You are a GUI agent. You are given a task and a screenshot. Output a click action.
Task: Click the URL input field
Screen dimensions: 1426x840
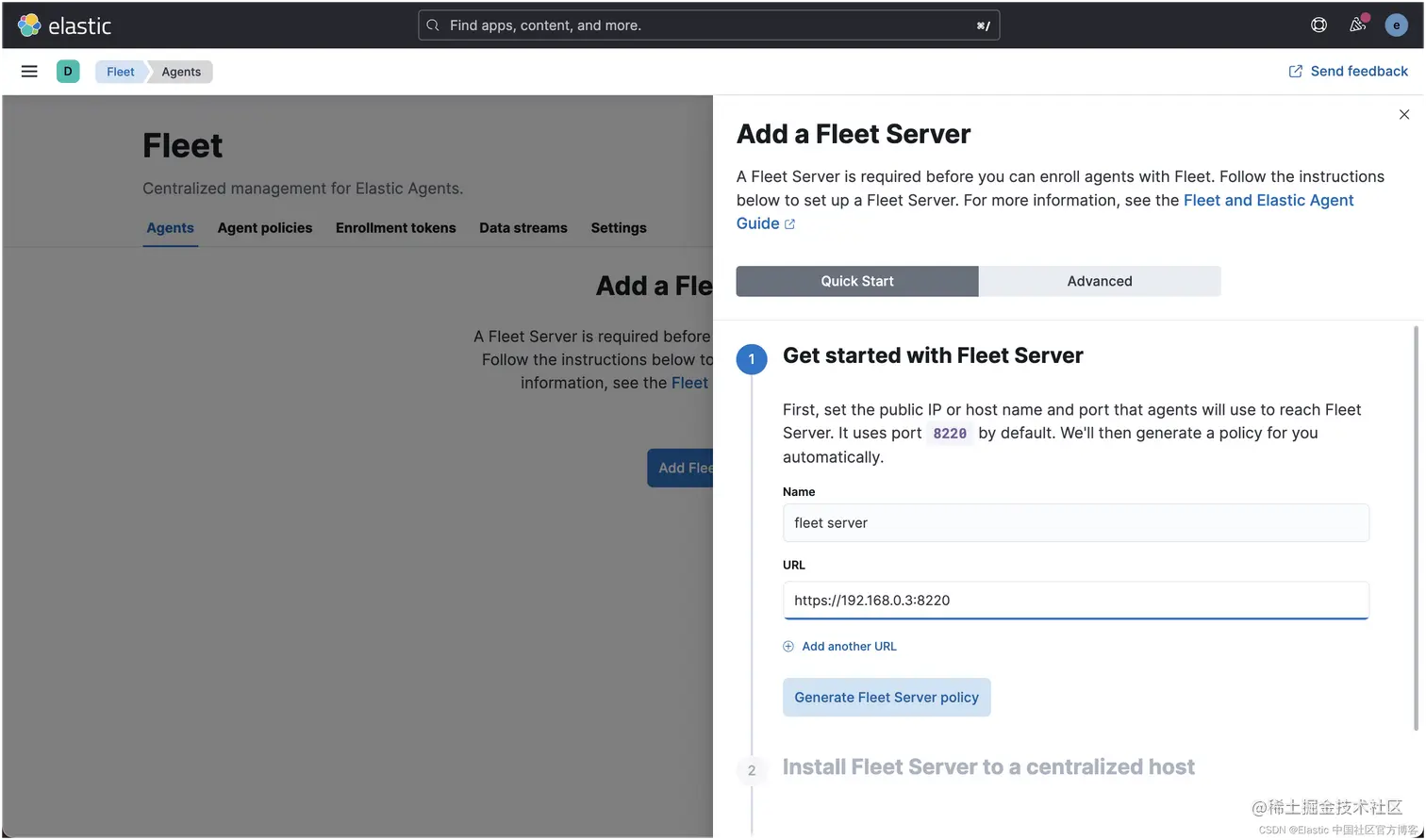(x=1076, y=601)
